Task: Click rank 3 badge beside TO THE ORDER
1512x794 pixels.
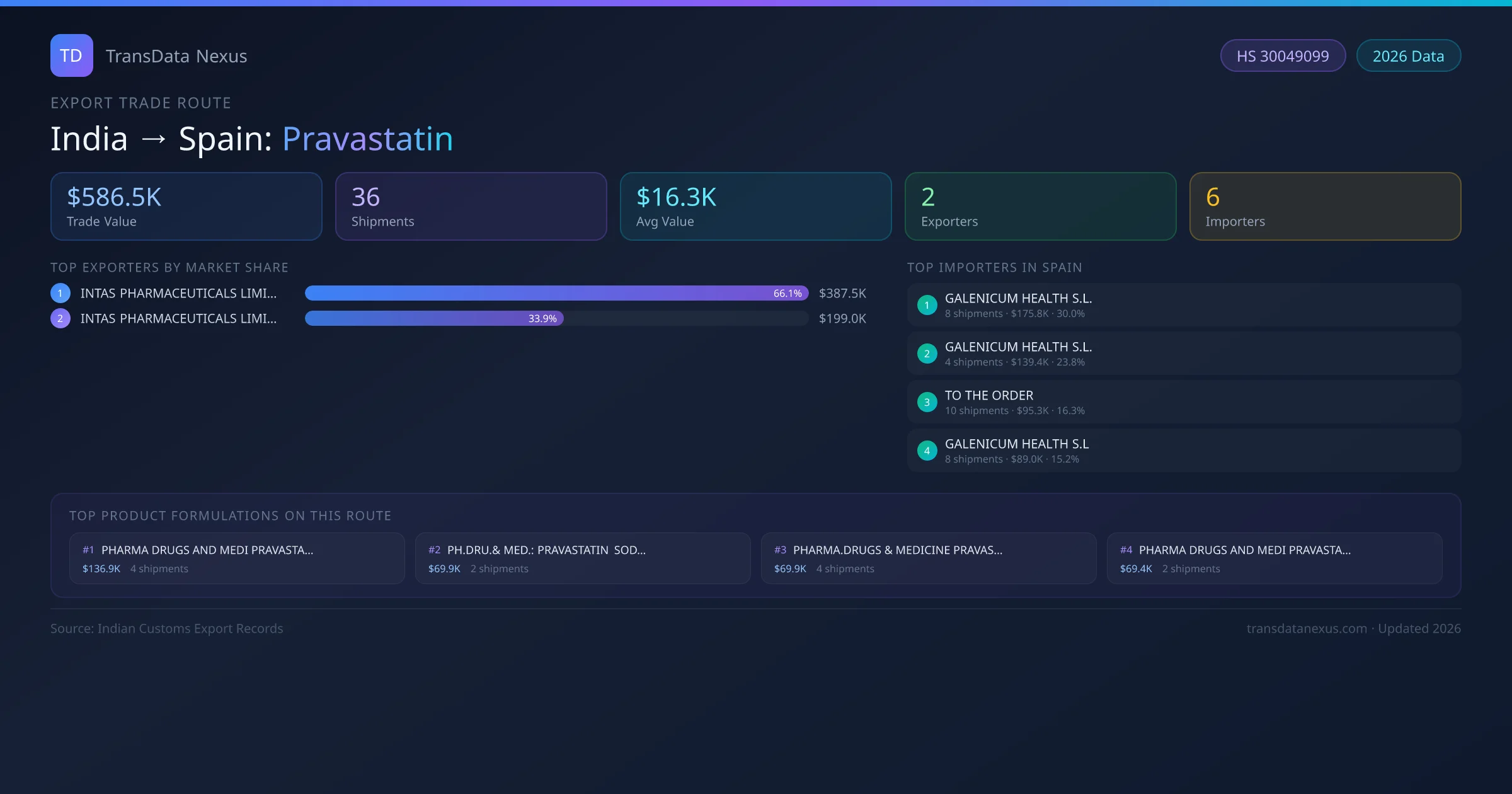Action: coord(927,402)
